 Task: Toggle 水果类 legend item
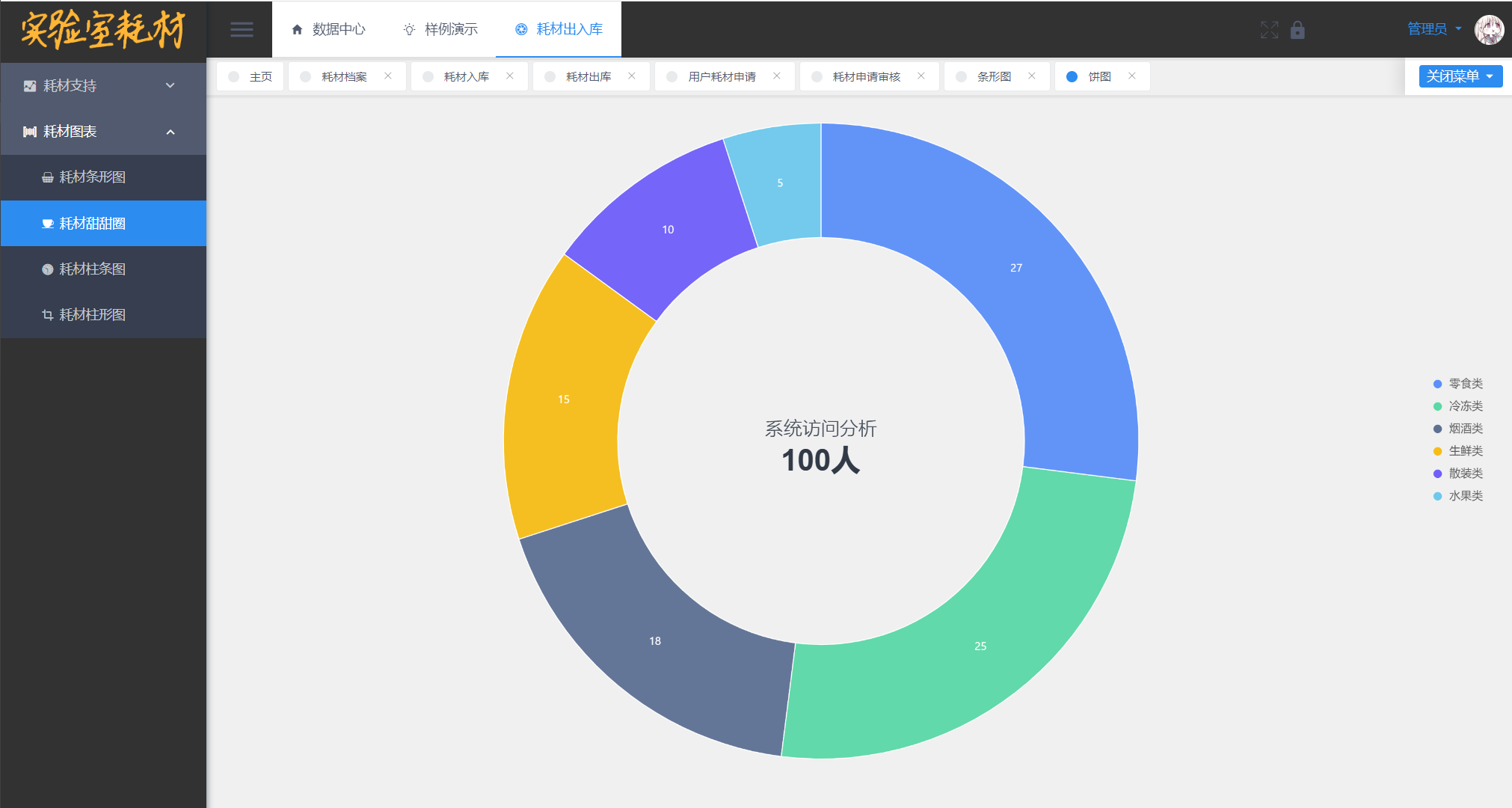coord(1464,496)
